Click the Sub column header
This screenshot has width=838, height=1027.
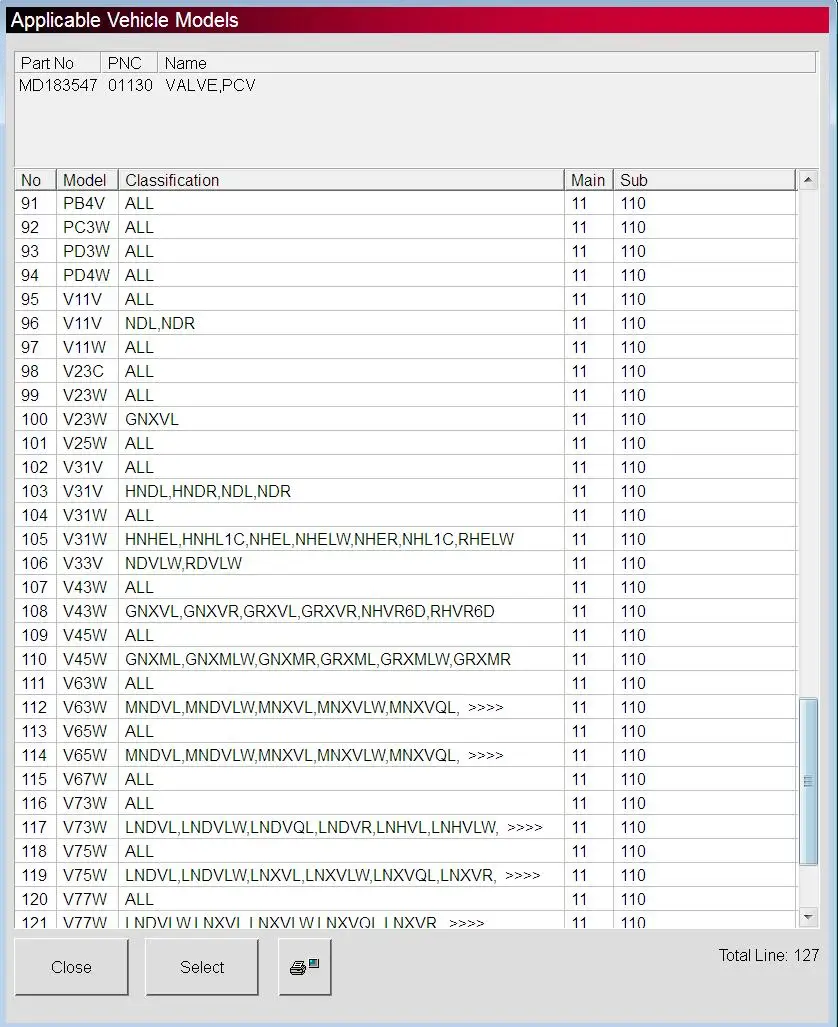704,180
